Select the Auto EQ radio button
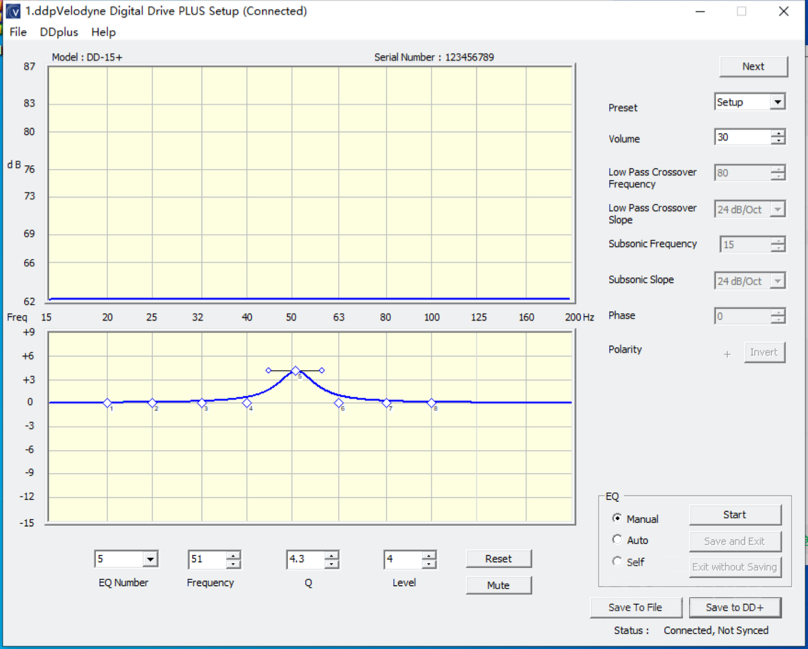Viewport: 808px width, 649px height. tap(616, 539)
